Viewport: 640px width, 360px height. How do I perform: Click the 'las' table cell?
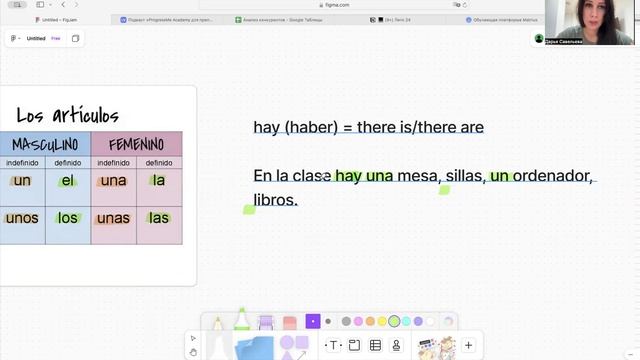tap(159, 225)
